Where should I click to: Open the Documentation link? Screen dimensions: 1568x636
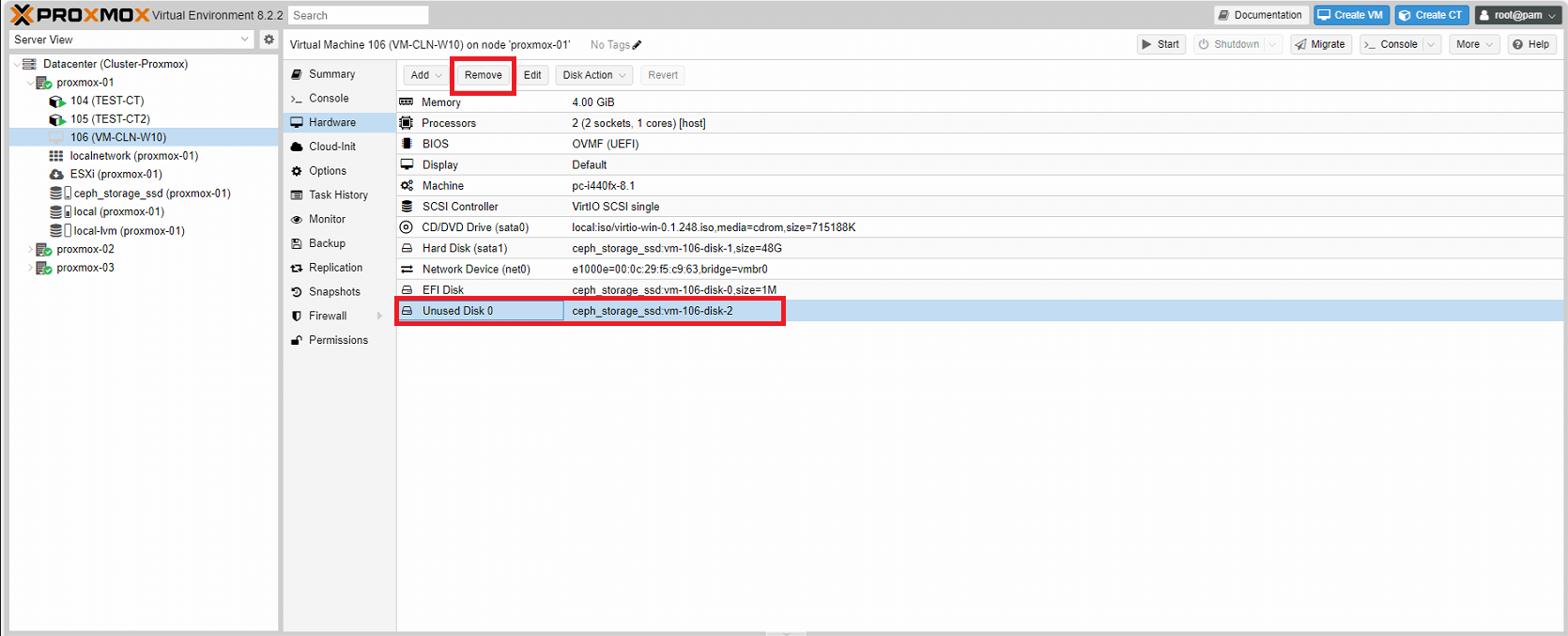pos(1260,15)
